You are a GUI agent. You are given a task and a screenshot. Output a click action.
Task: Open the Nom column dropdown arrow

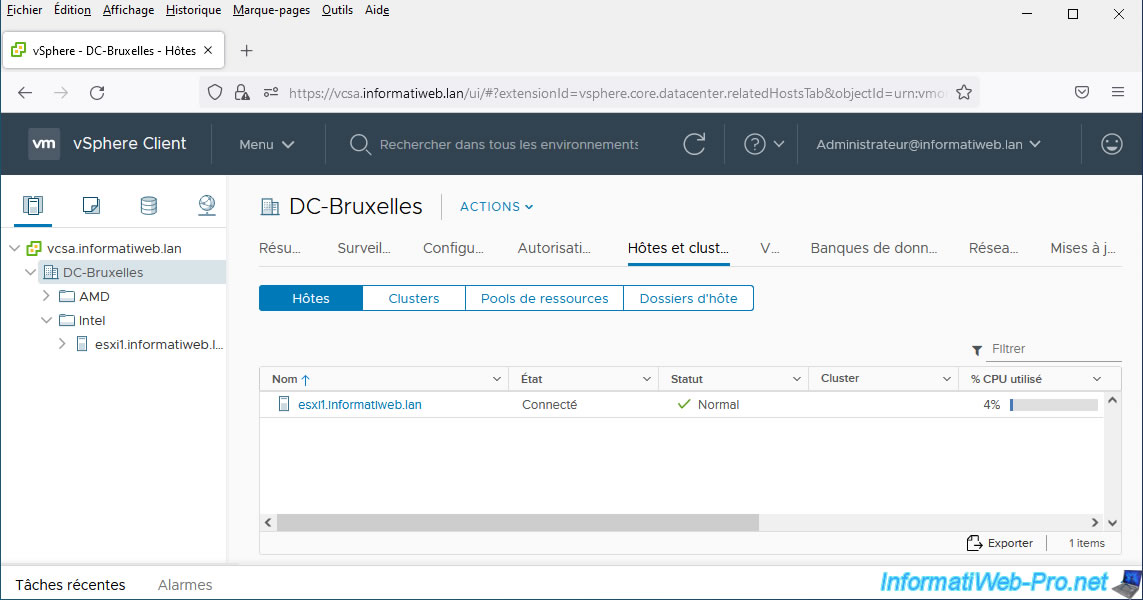pyautogui.click(x=496, y=379)
